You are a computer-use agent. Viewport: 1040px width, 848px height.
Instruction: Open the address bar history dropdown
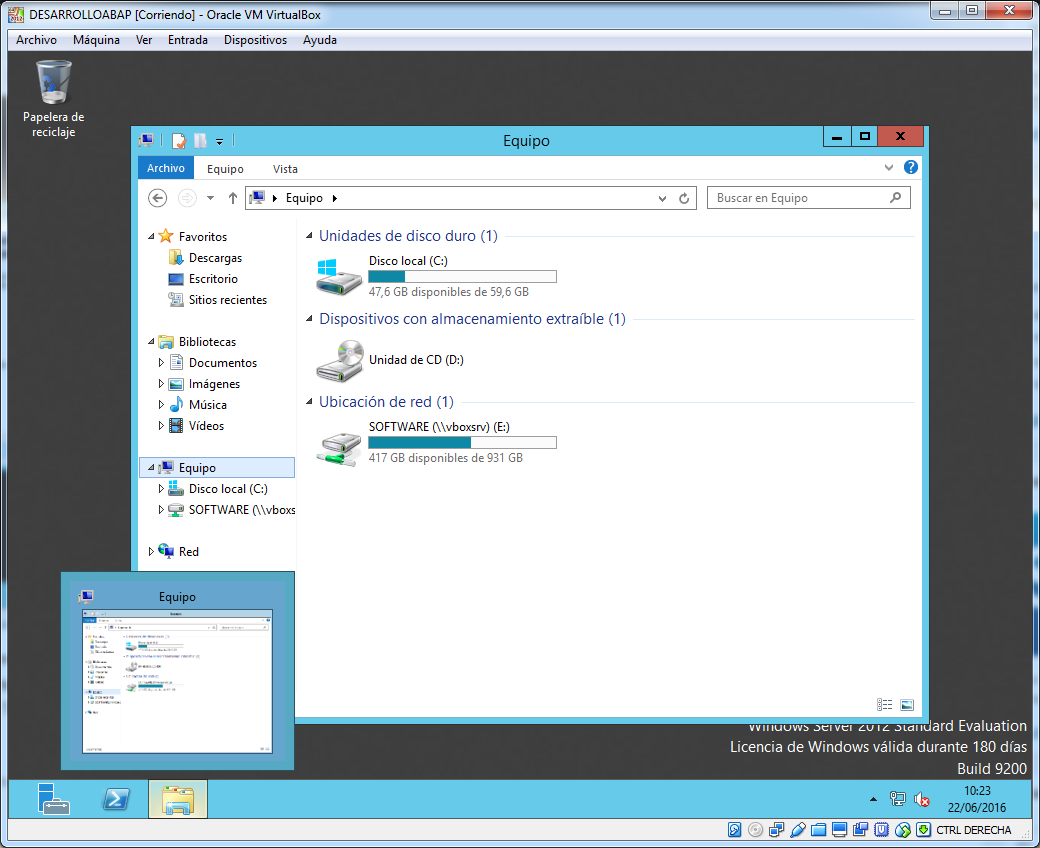point(662,198)
